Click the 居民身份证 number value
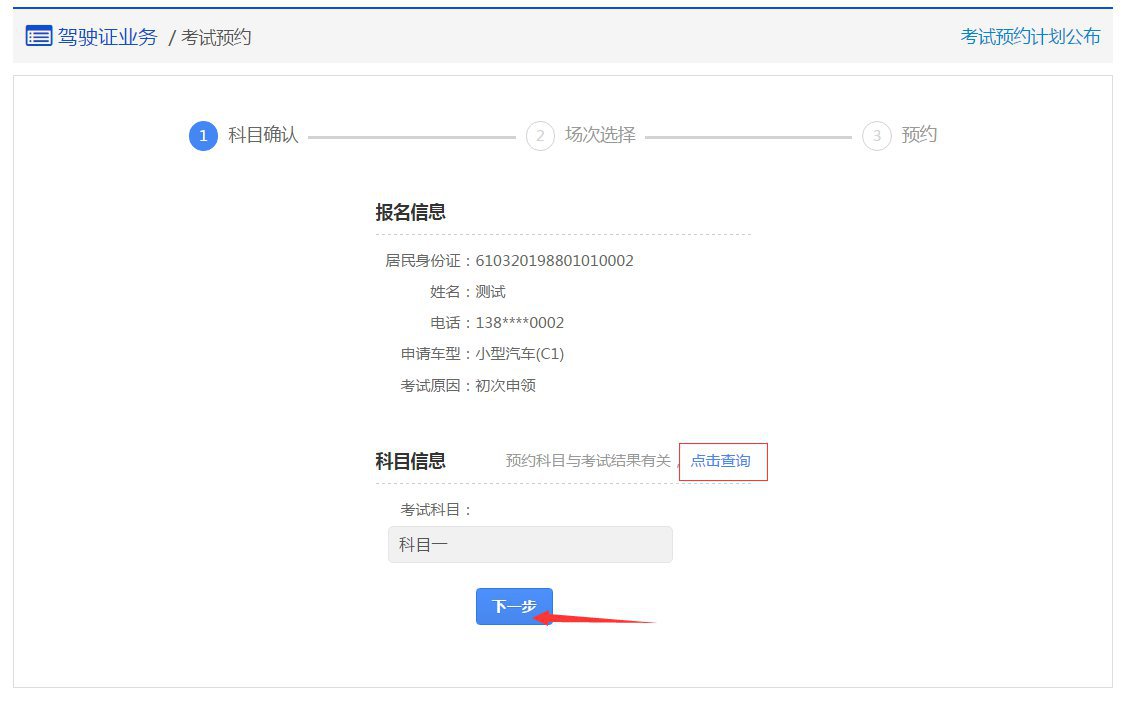Image resolution: width=1144 pixels, height=711 pixels. [554, 261]
